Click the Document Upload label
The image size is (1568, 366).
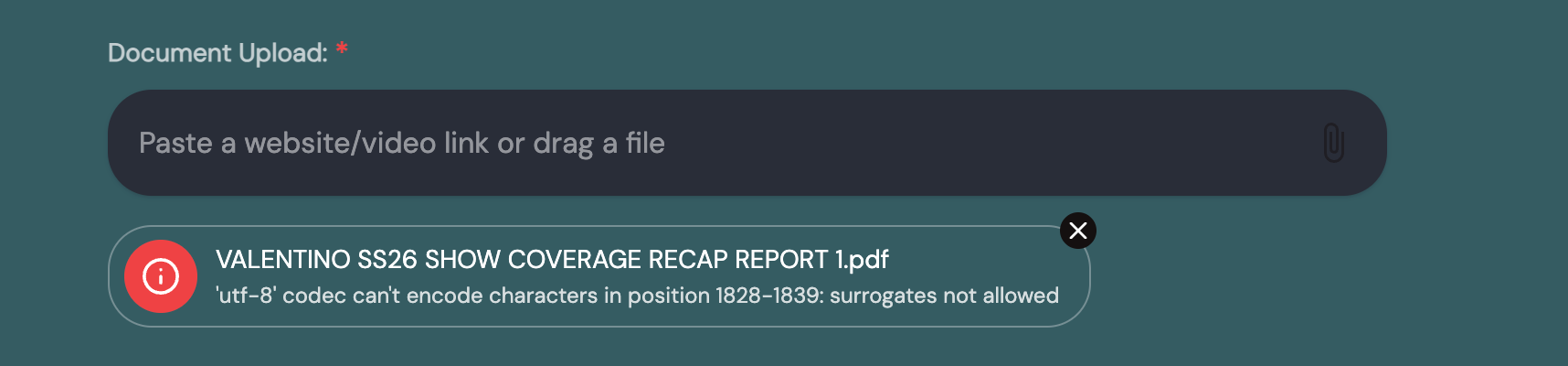[x=217, y=53]
